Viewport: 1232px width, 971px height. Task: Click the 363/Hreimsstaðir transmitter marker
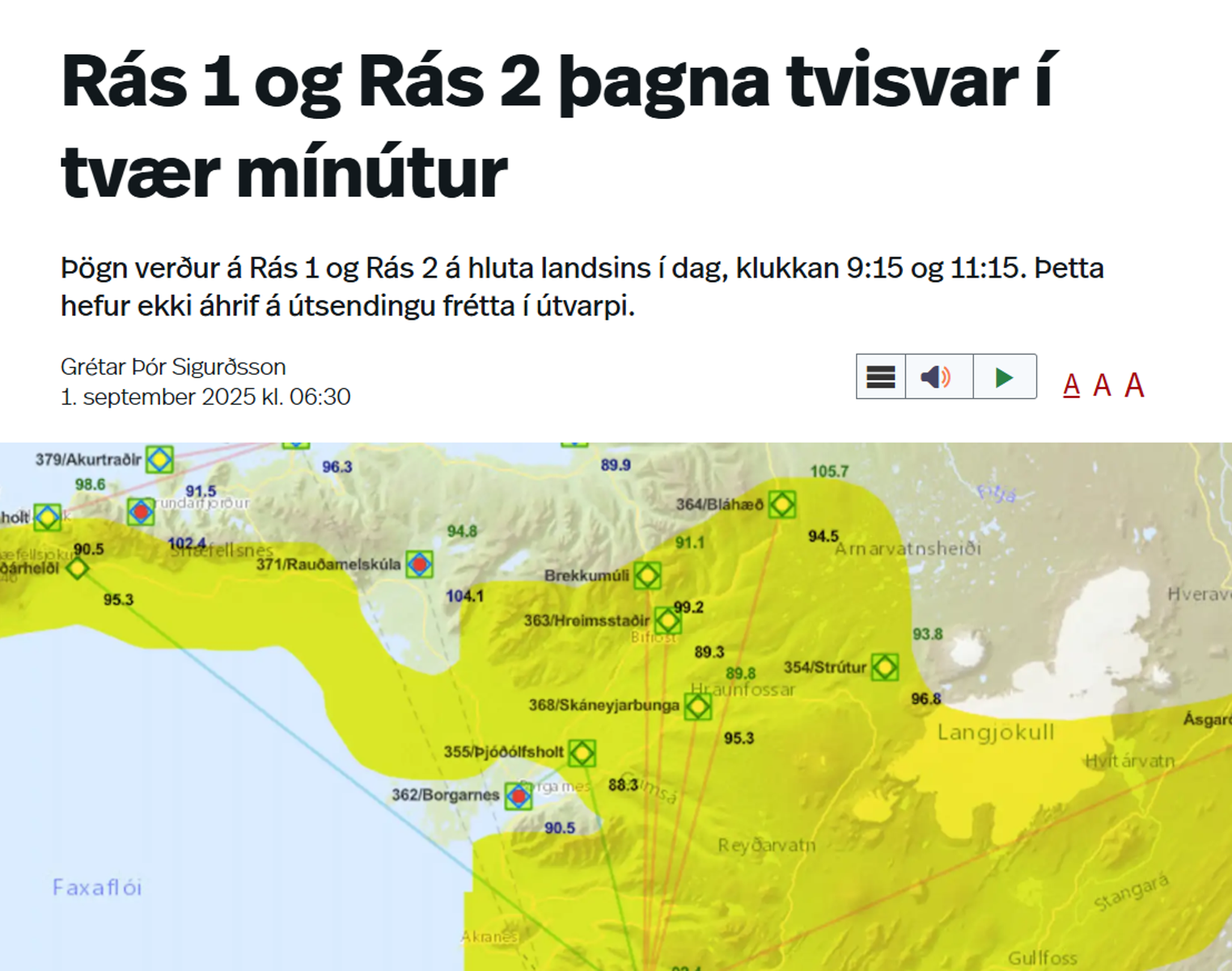click(667, 621)
